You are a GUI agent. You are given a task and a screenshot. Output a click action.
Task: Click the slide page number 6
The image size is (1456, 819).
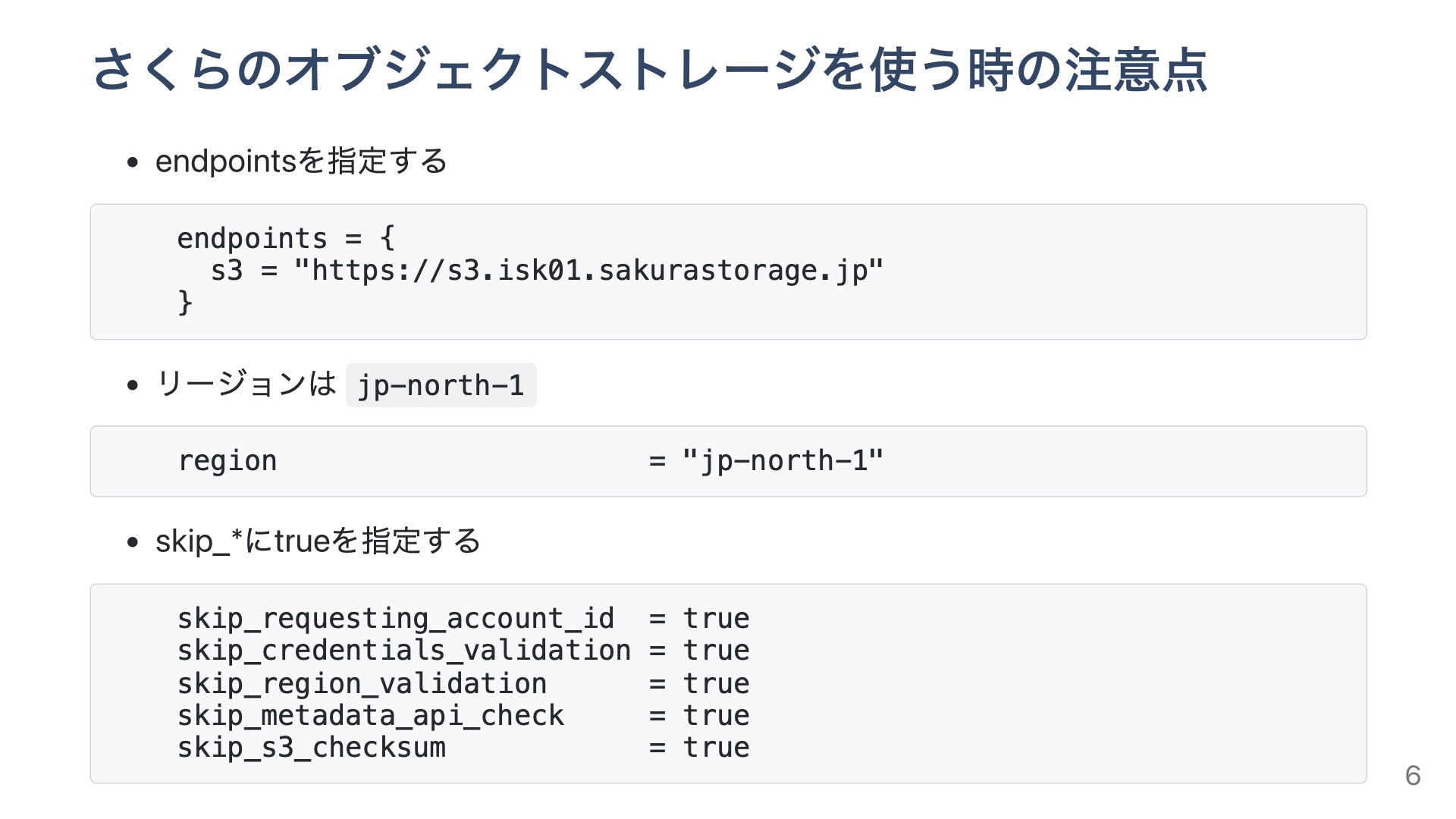1412,775
